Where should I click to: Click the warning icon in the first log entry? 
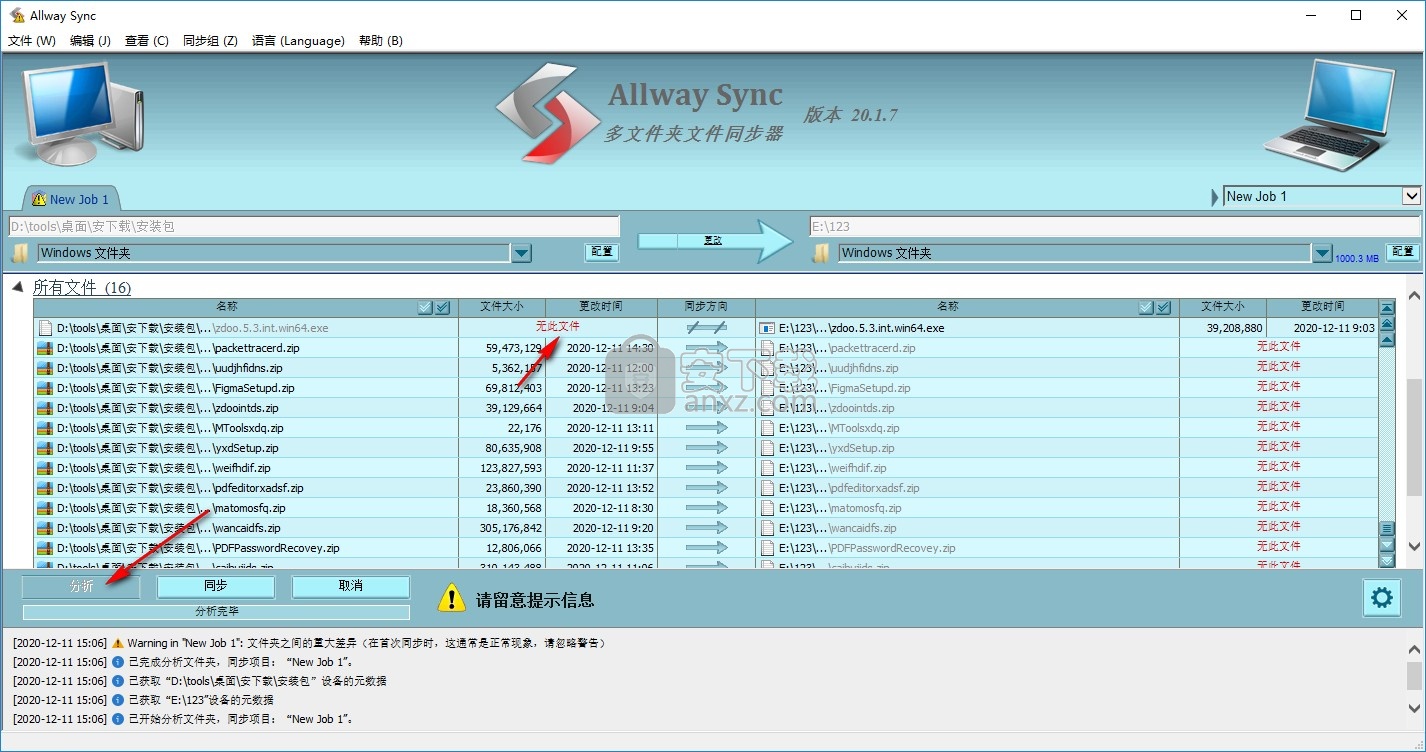(118, 643)
